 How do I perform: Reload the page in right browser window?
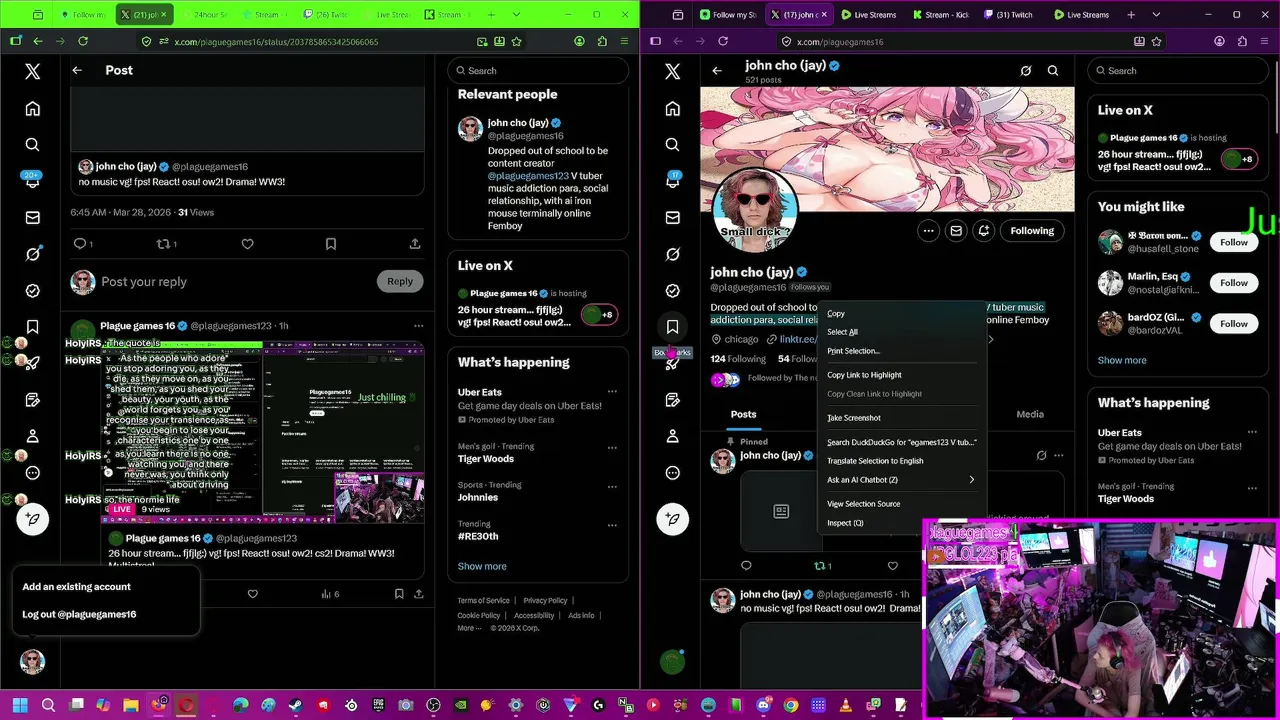tap(723, 41)
